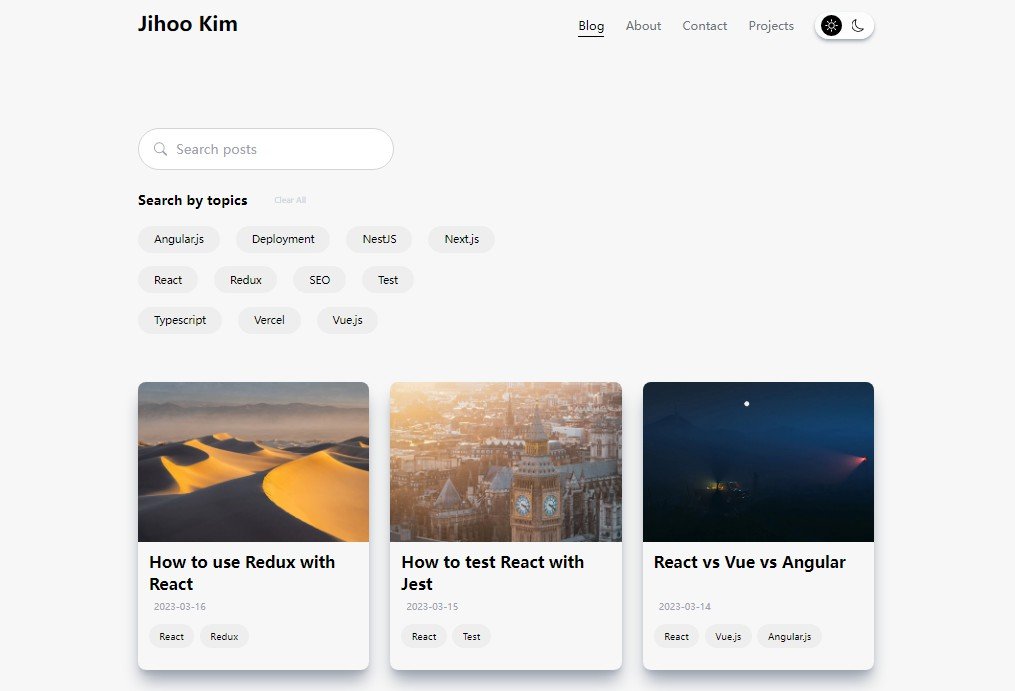
Task: Toggle the Vercel topic chip
Action: 269,320
